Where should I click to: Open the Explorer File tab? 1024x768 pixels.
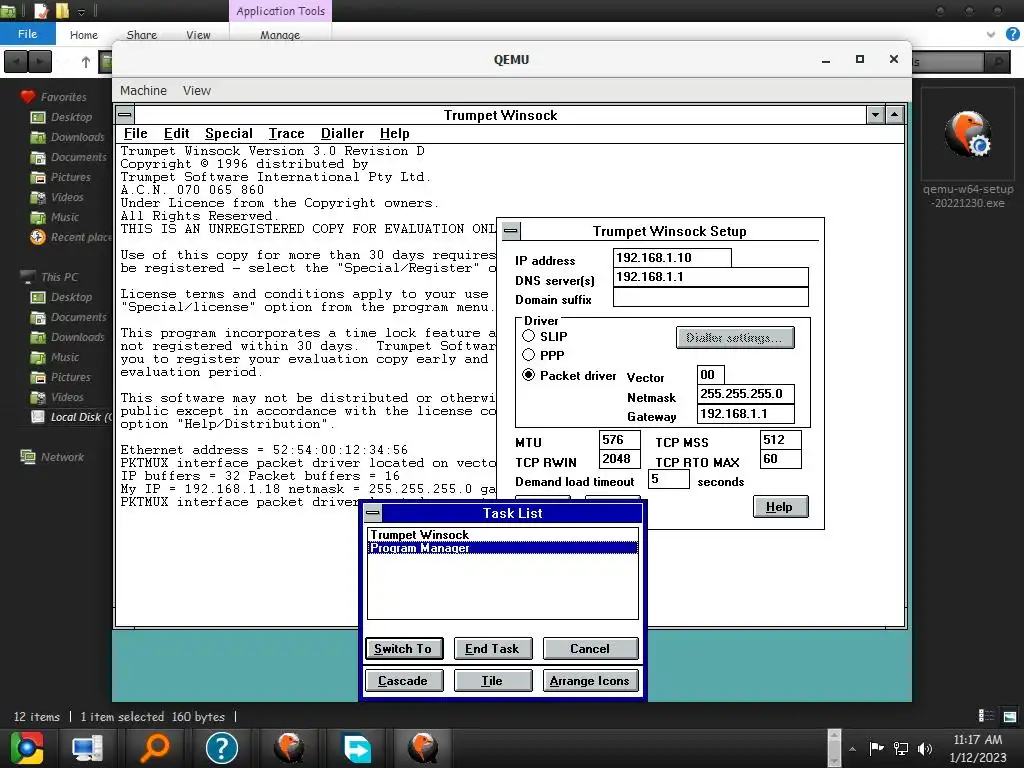[x=27, y=34]
